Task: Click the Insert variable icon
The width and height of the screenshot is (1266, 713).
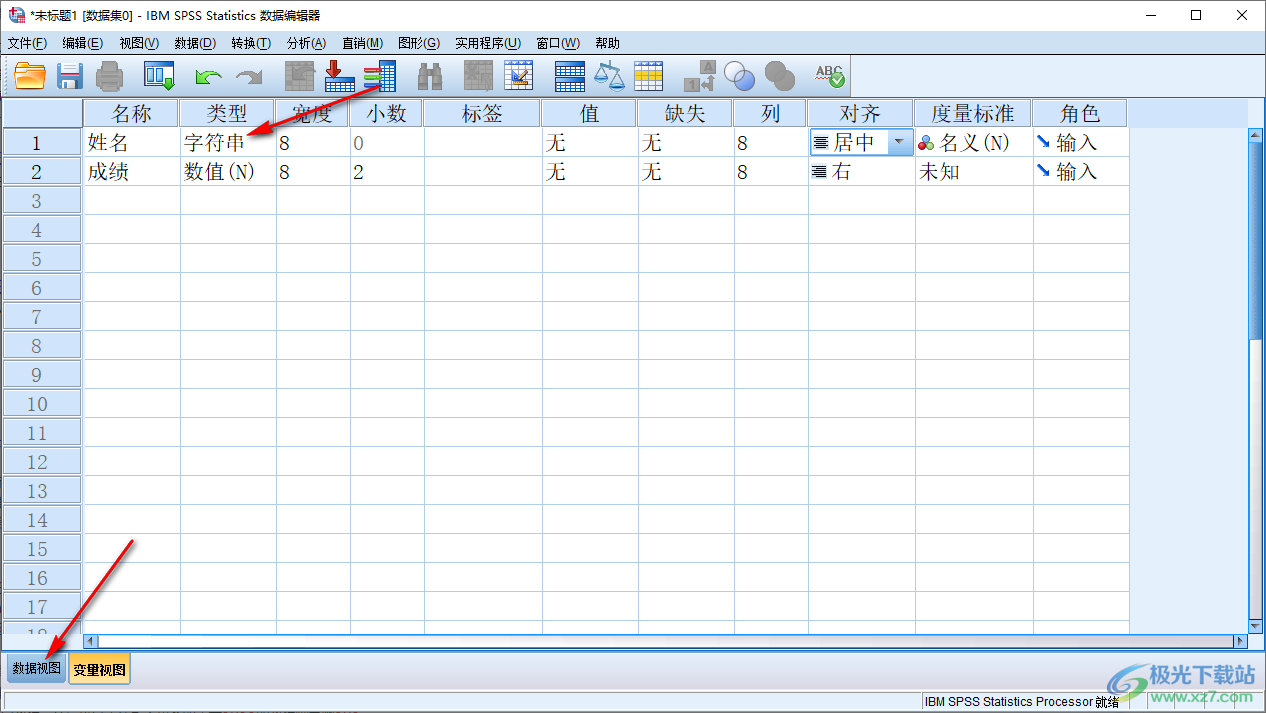Action: click(x=519, y=76)
